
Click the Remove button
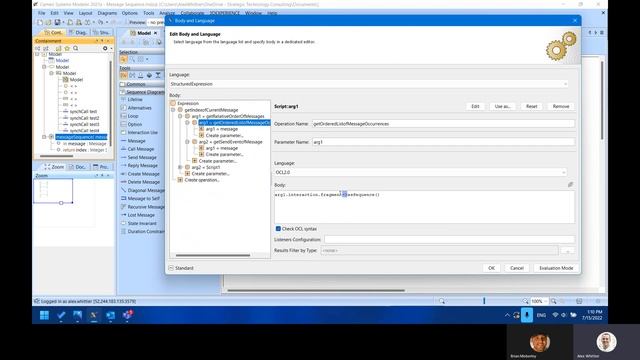click(561, 106)
